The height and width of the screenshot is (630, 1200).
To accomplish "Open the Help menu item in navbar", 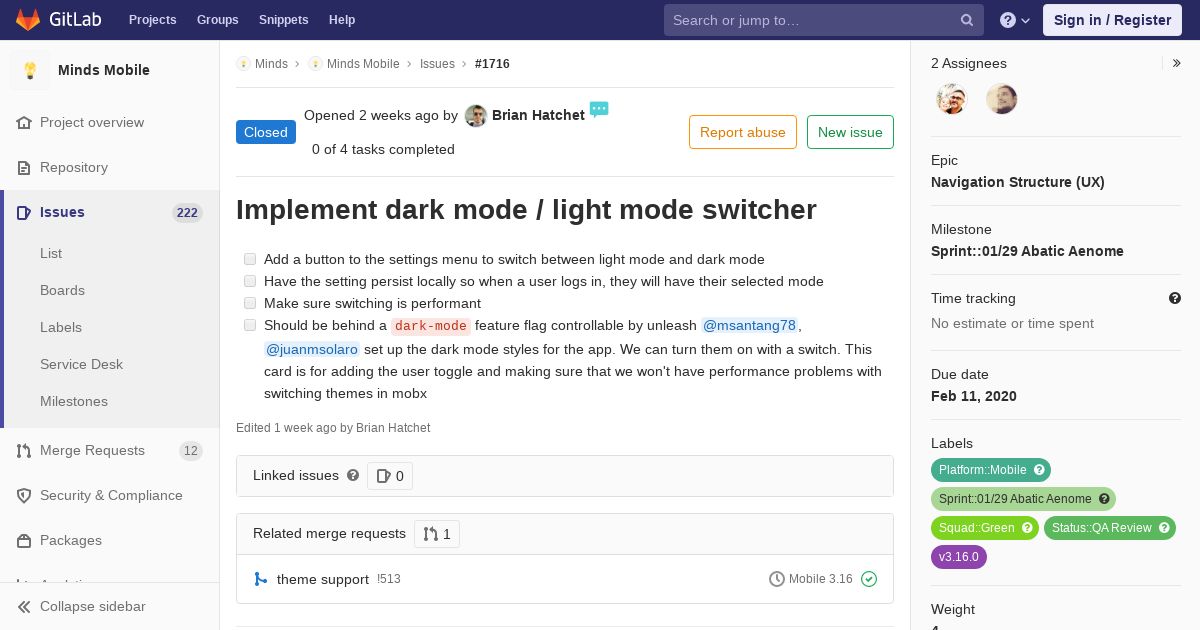I will (342, 20).
